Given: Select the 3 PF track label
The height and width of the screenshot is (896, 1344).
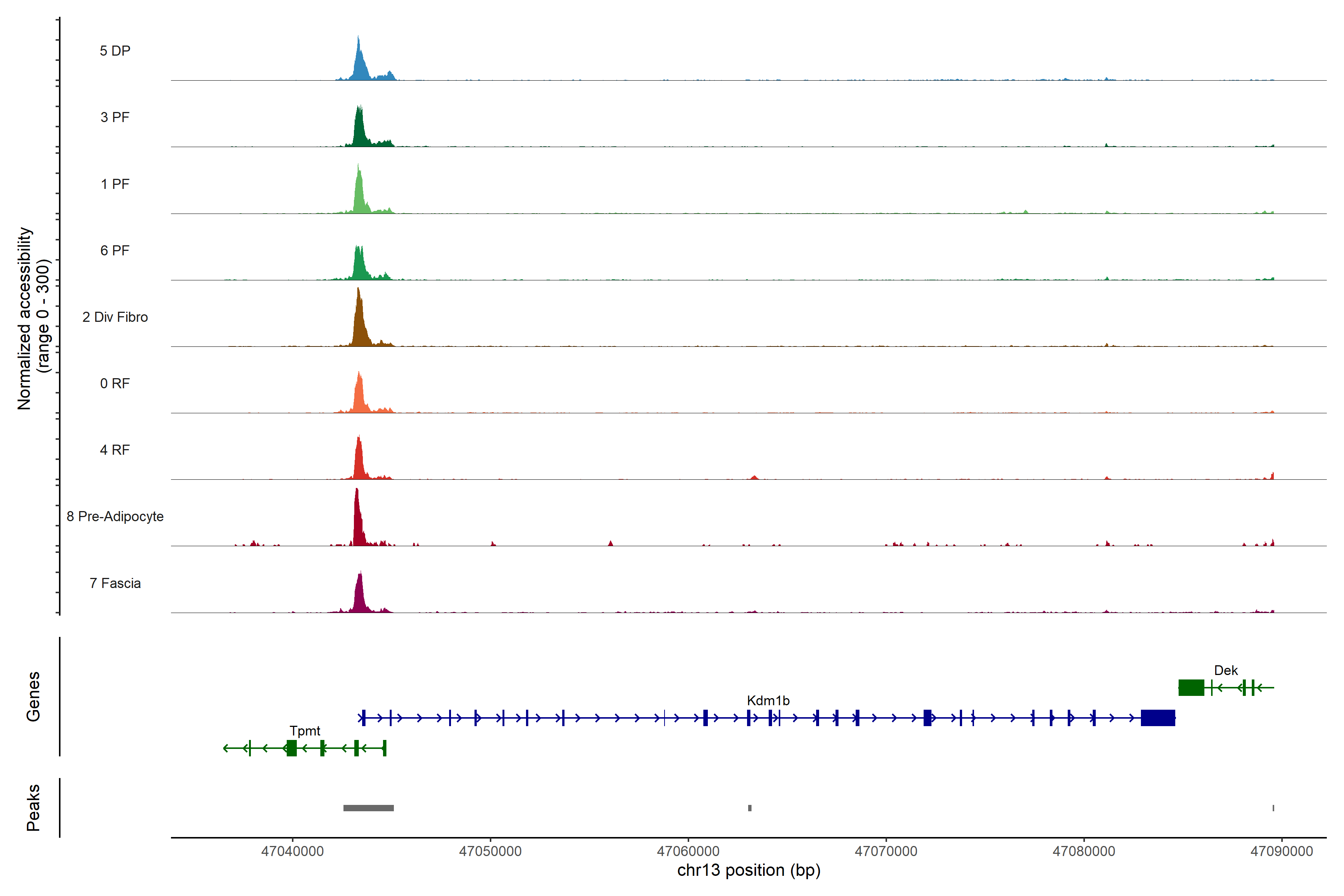Looking at the screenshot, I should coord(115,117).
